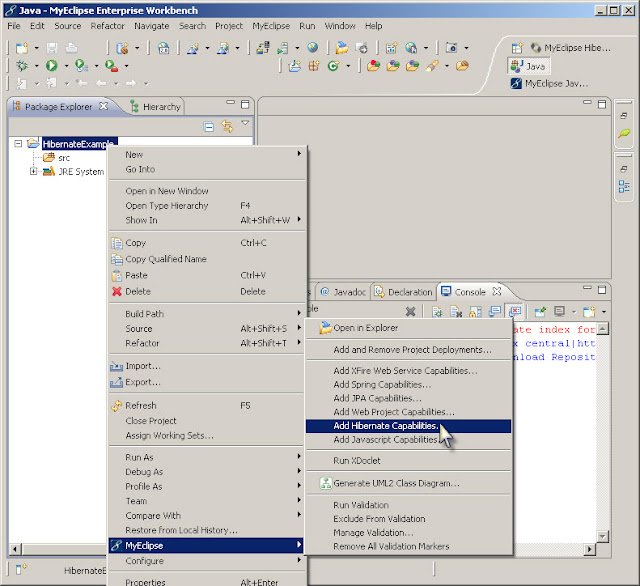
Task: Click Copy in context menu
Action: click(x=207, y=243)
